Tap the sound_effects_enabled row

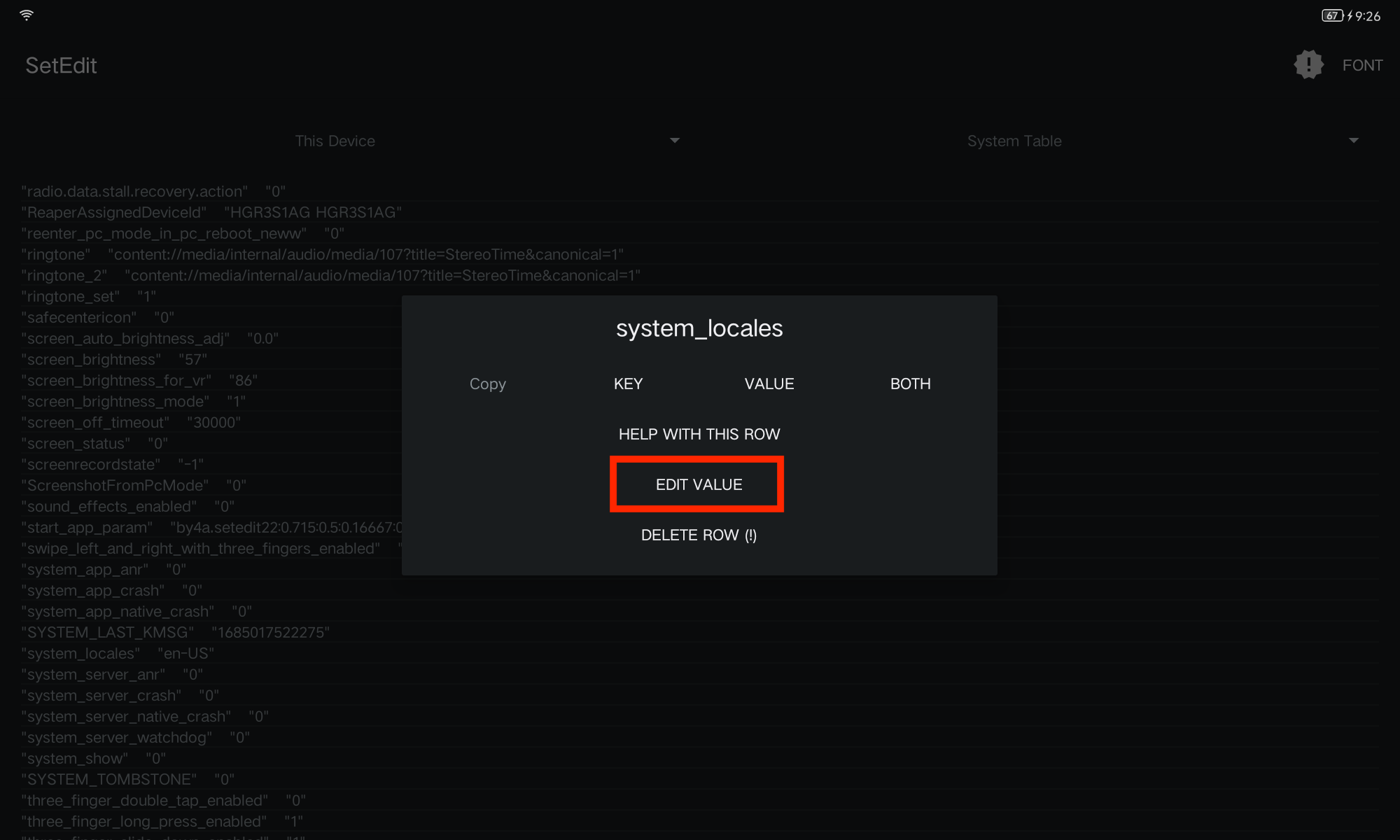click(x=127, y=506)
